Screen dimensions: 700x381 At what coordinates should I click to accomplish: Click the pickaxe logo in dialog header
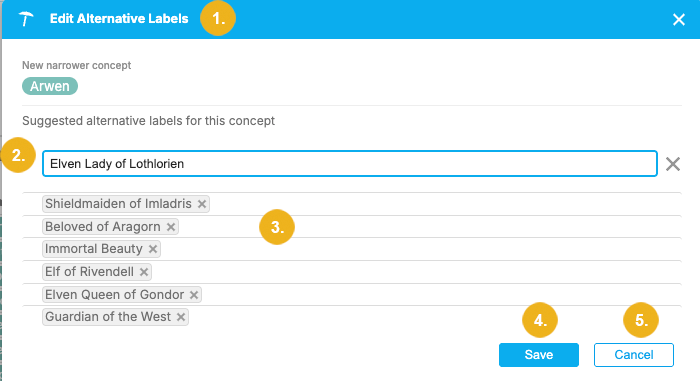26,19
